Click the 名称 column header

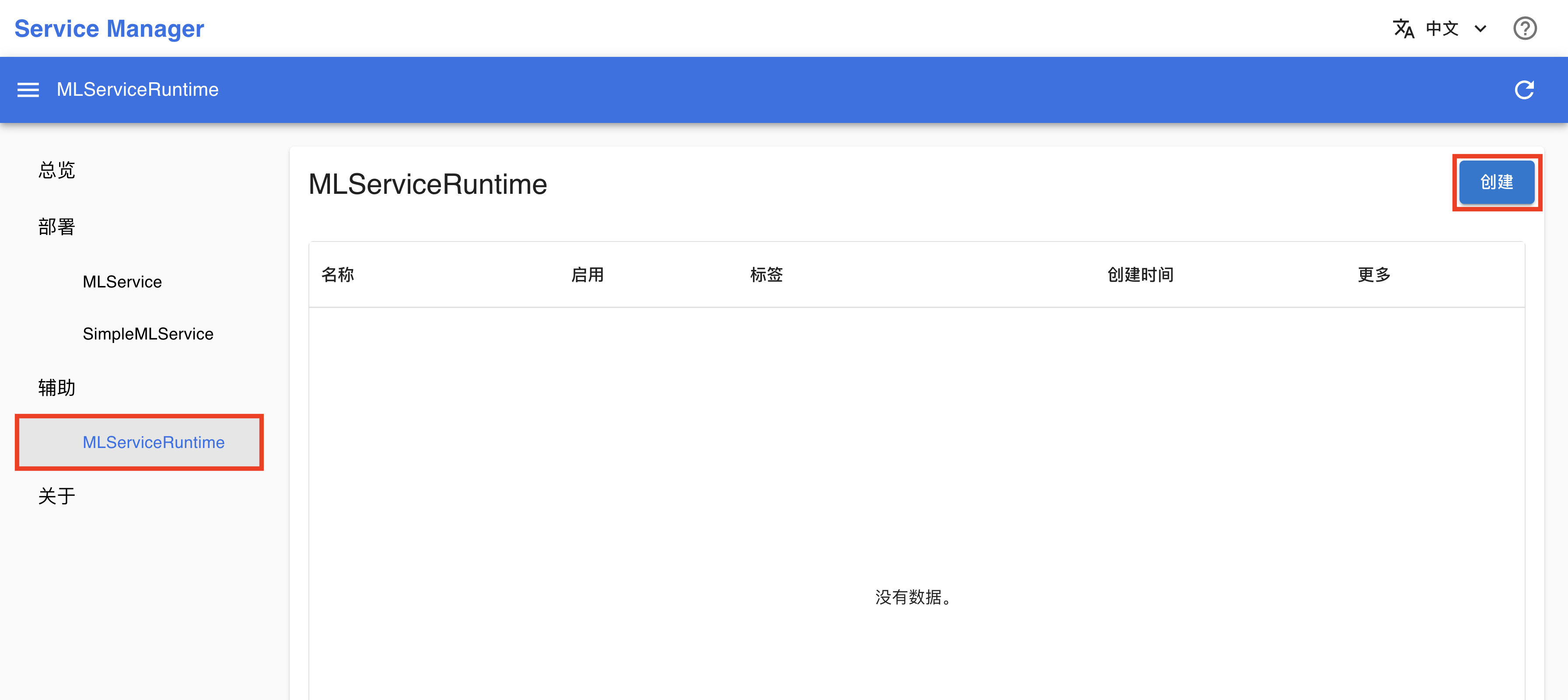click(338, 274)
